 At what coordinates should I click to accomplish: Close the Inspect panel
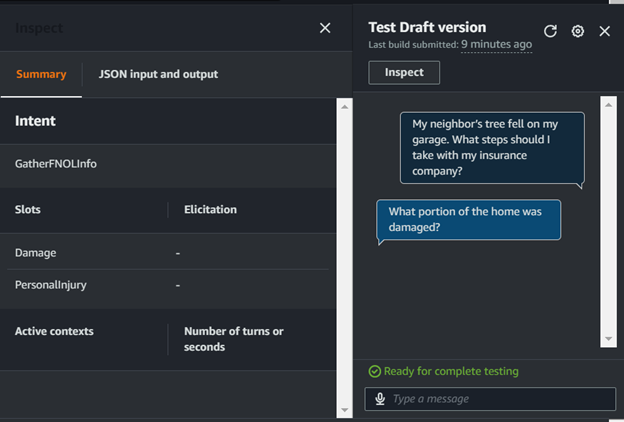coord(325,28)
